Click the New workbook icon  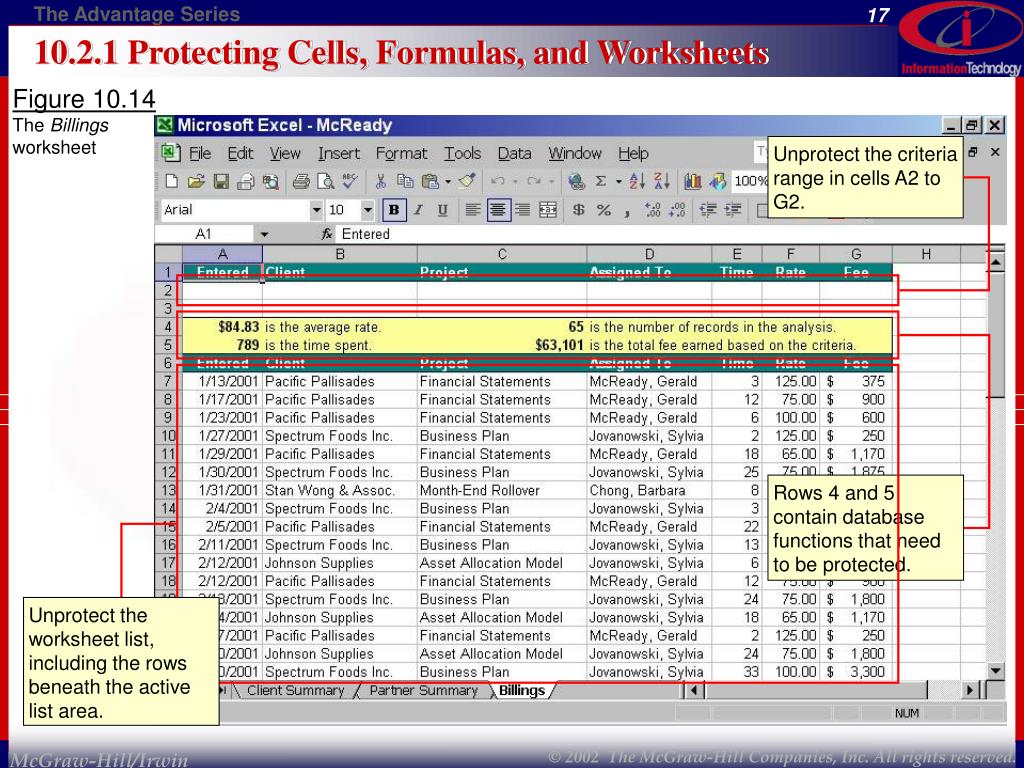pos(172,182)
